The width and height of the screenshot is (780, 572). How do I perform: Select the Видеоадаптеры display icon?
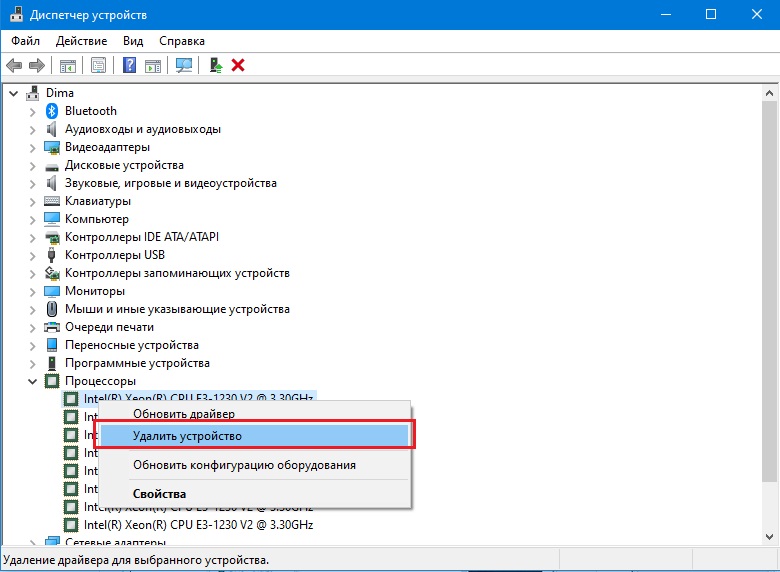pos(52,147)
